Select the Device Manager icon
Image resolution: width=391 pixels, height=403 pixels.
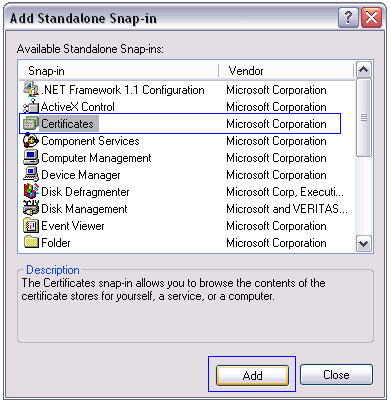[31, 175]
